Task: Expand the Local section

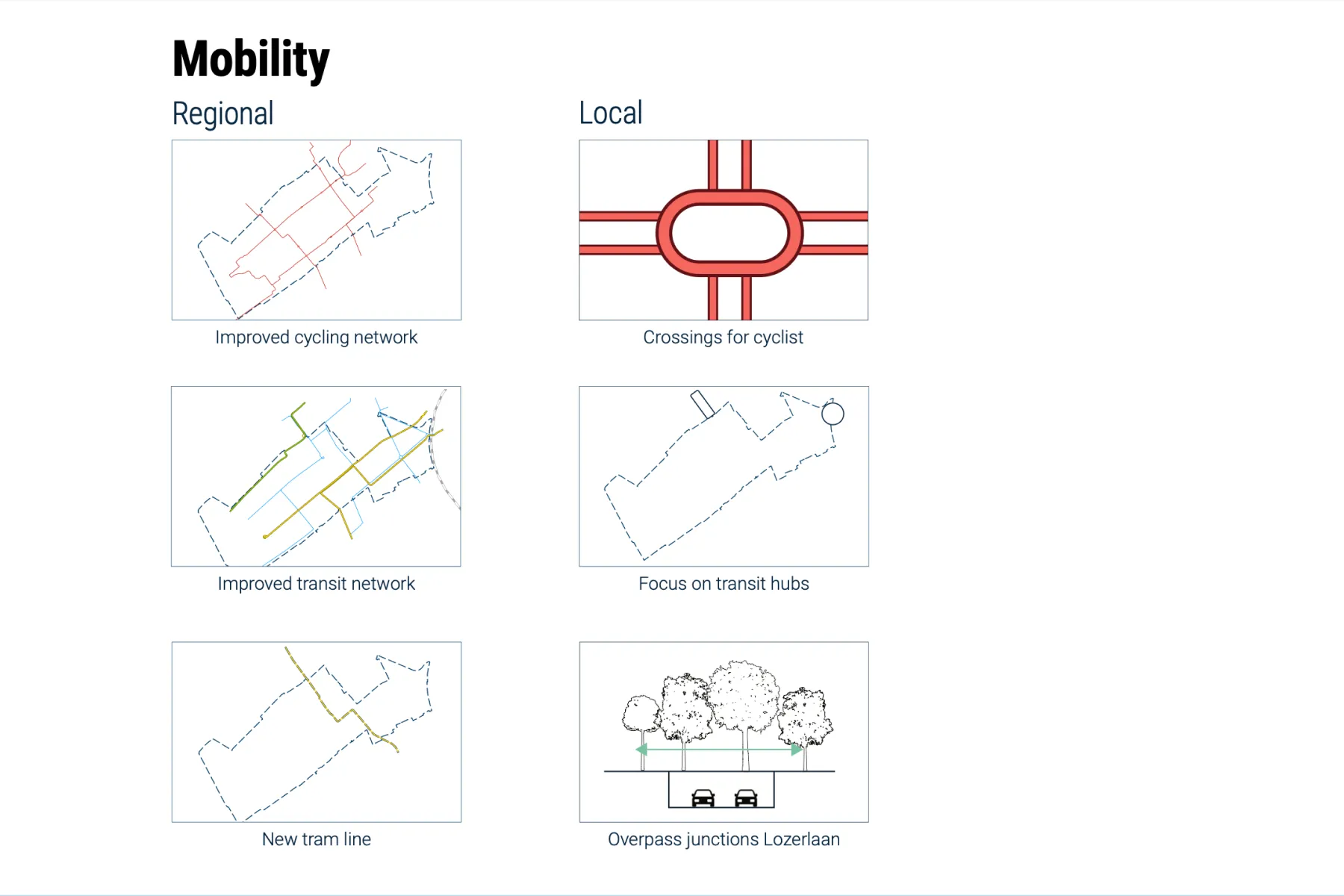Action: pyautogui.click(x=610, y=112)
